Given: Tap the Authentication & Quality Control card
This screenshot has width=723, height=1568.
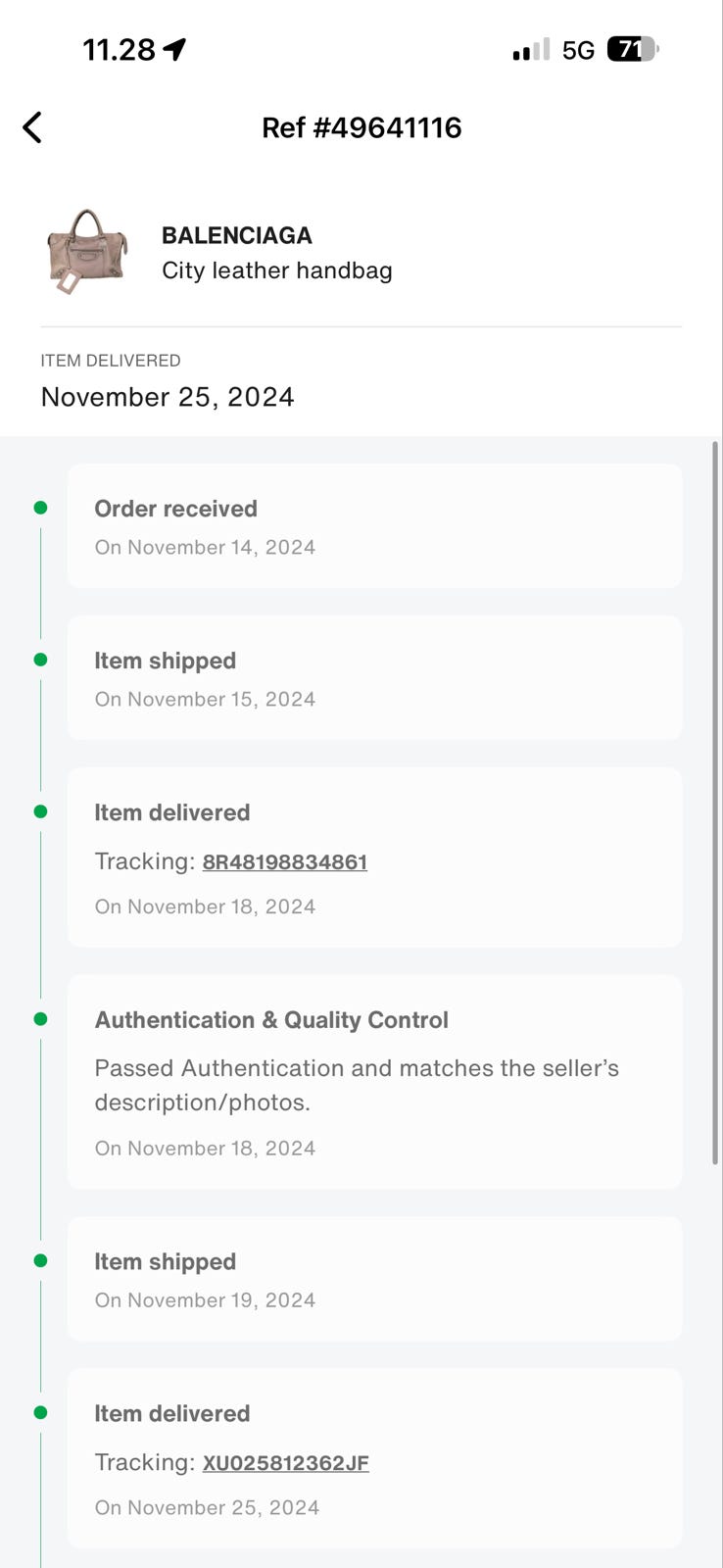Looking at the screenshot, I should point(374,1082).
